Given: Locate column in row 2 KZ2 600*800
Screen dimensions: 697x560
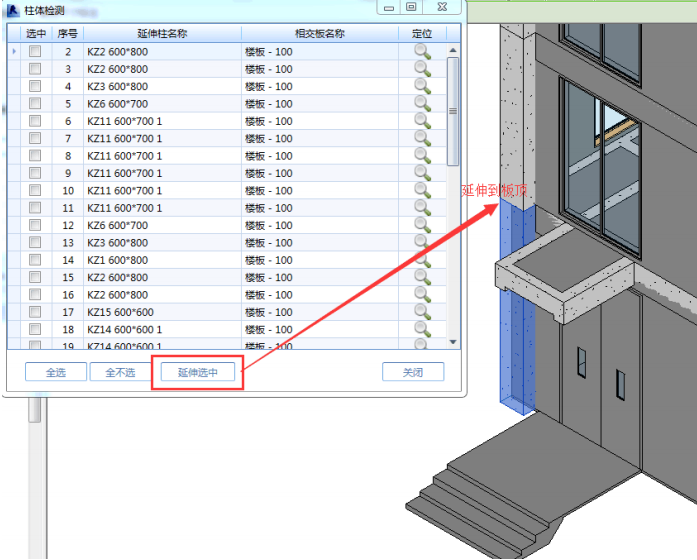Looking at the screenshot, I should [x=422, y=52].
